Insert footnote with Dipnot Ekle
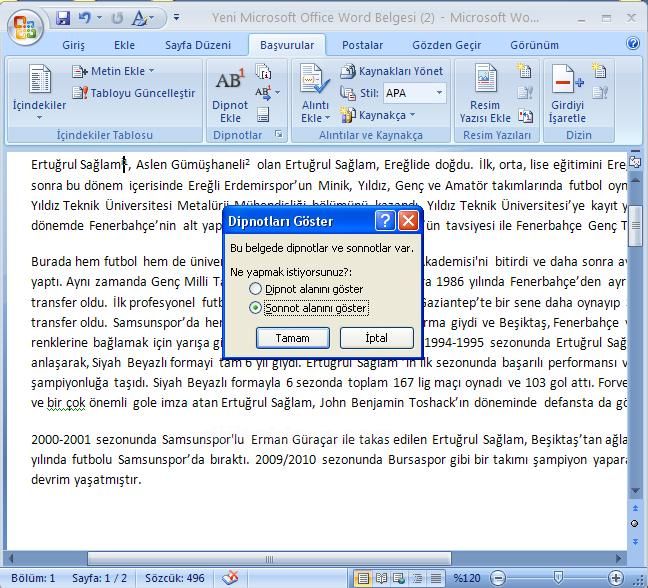 230,95
